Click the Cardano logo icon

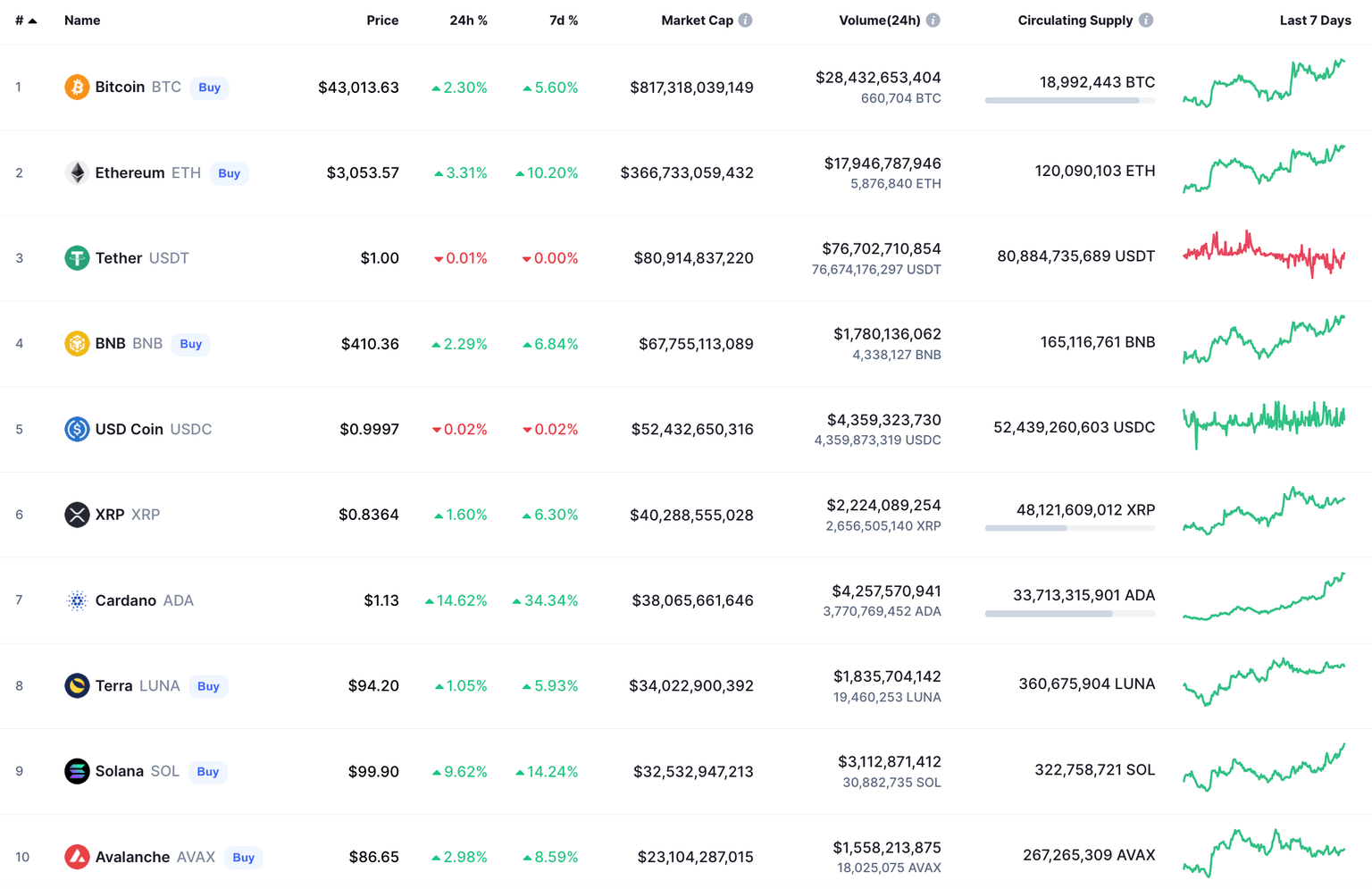(77, 600)
